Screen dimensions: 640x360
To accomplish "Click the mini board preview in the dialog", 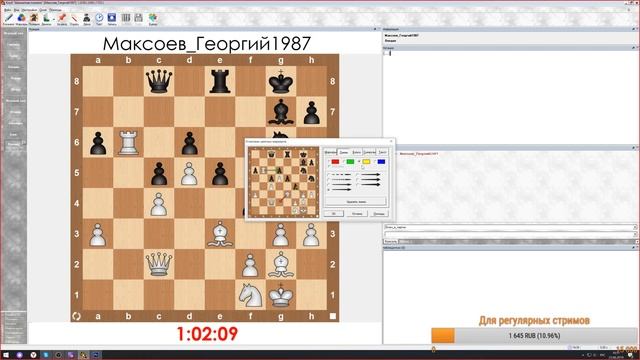I will [x=284, y=182].
